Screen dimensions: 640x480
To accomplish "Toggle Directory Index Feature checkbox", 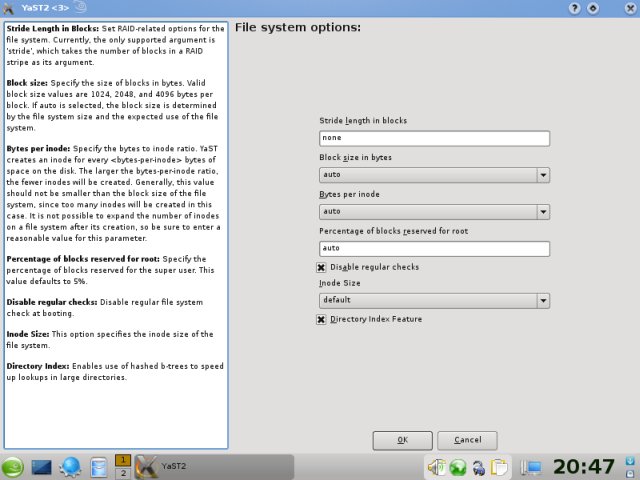I will click(x=321, y=319).
